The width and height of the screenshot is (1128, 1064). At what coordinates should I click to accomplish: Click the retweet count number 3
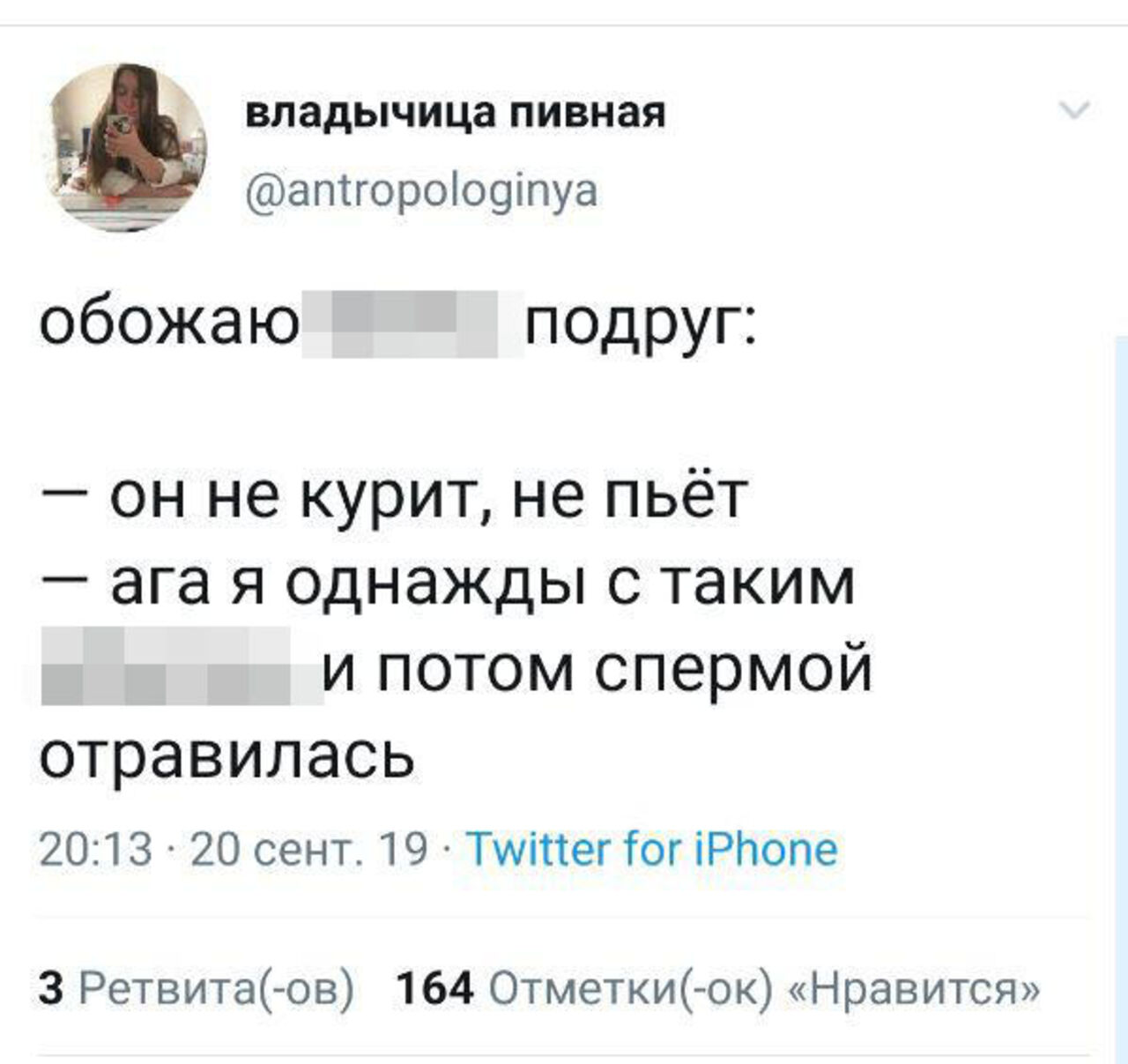52,988
